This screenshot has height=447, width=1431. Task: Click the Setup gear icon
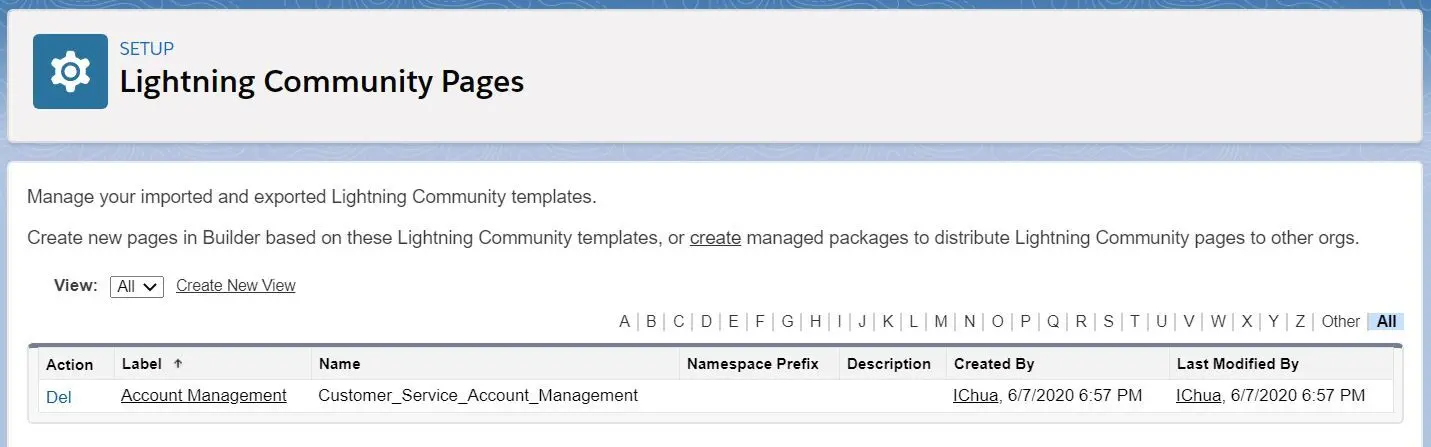point(70,71)
